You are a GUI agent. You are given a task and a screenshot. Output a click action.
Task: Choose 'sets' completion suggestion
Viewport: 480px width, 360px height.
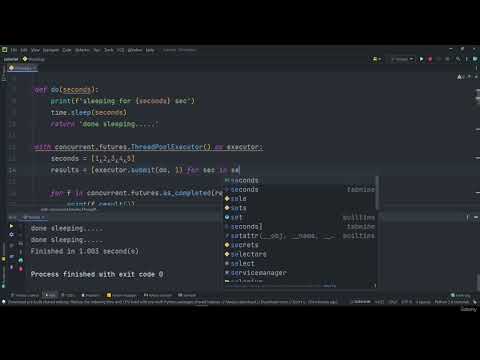[x=300, y=208]
